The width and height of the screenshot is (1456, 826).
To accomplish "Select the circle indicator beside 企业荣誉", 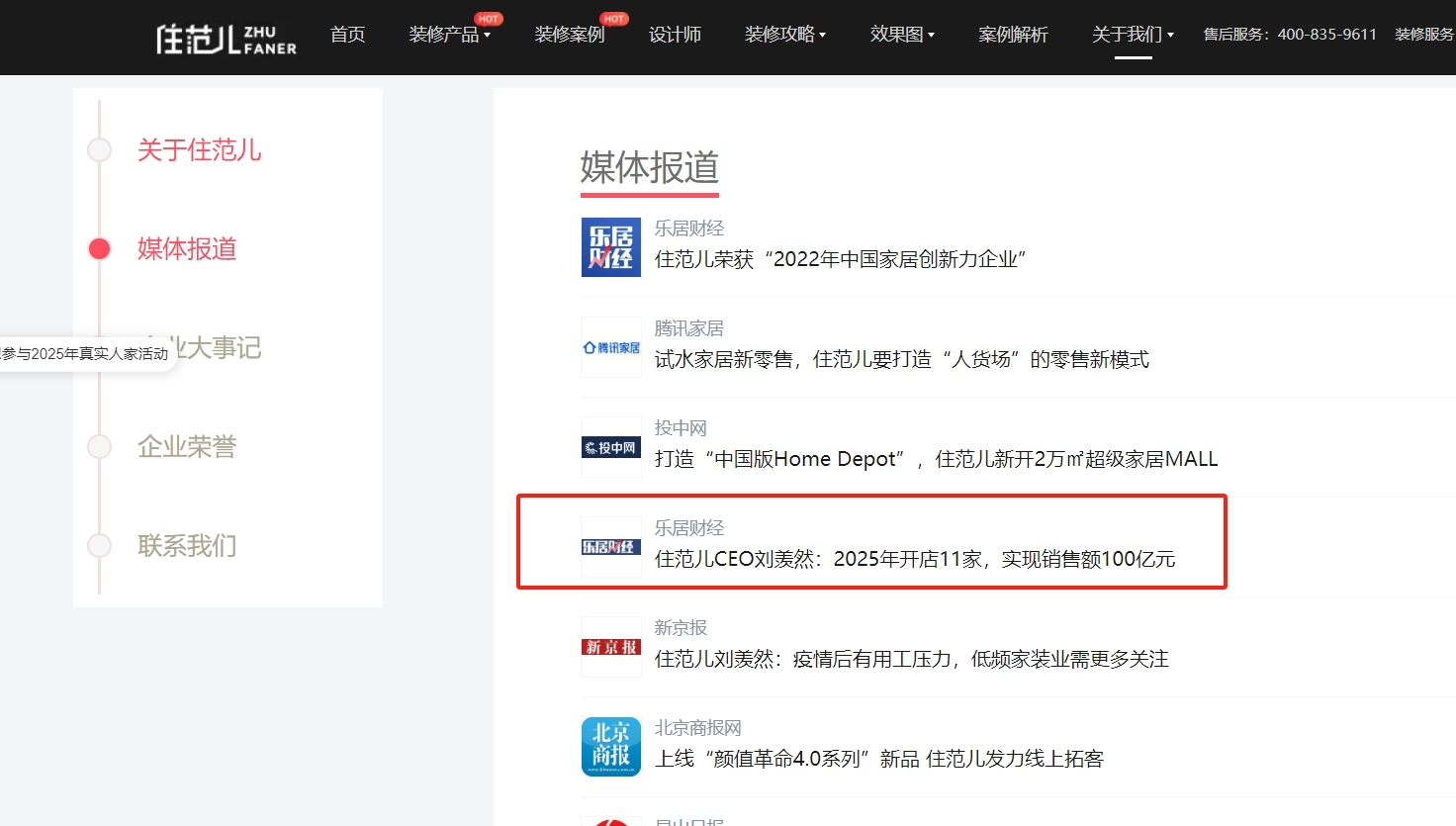I will pyautogui.click(x=99, y=446).
